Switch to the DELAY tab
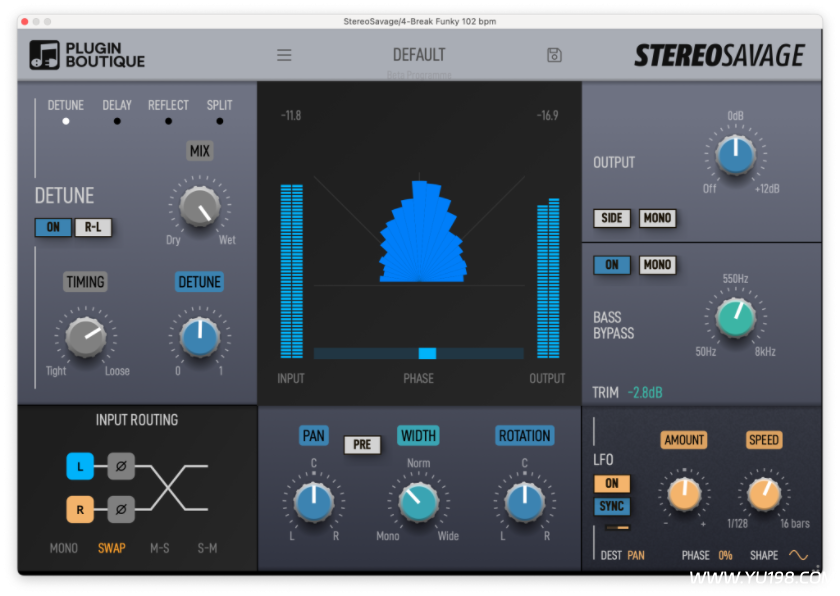The height and width of the screenshot is (596, 840). (117, 105)
